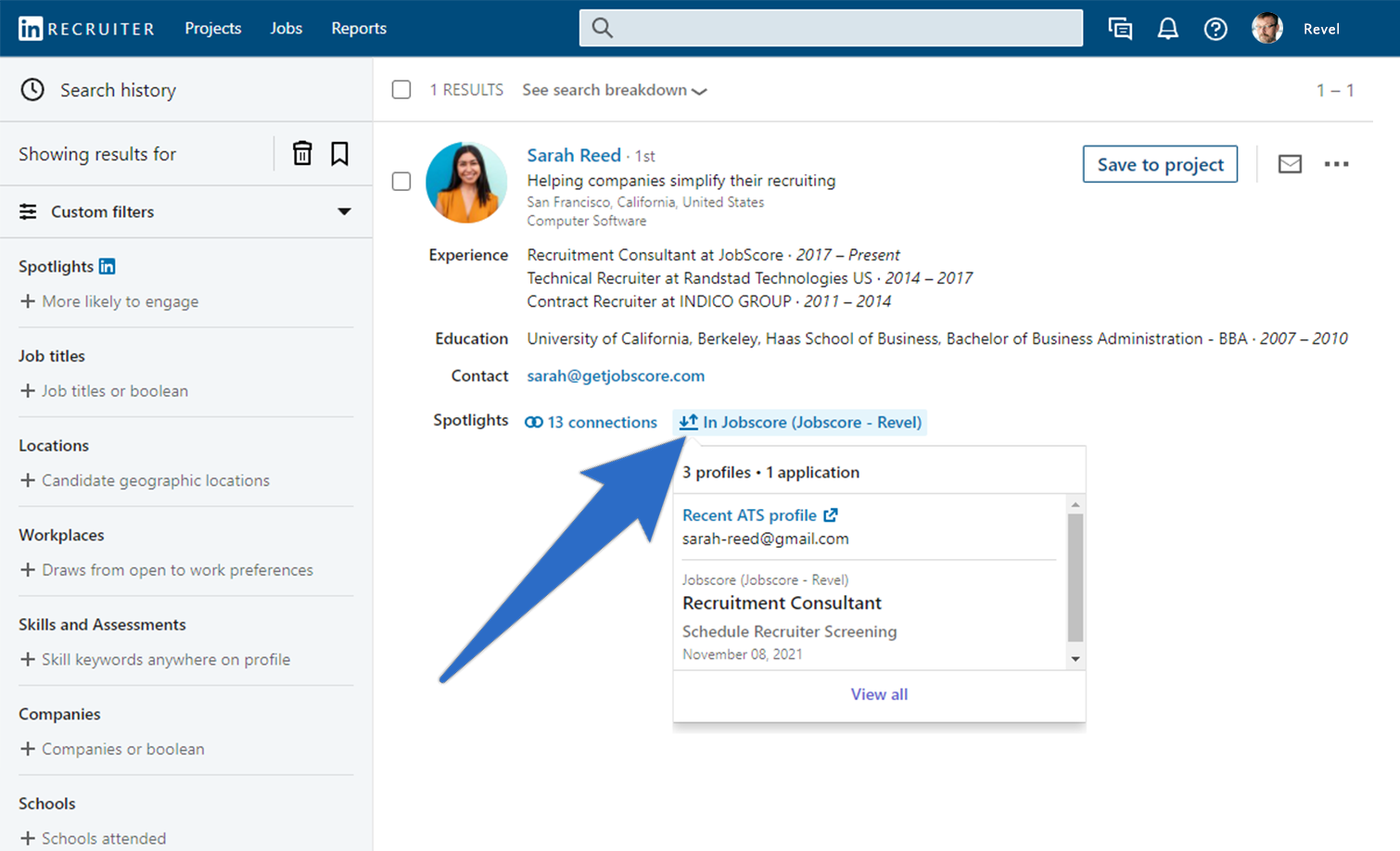Add Candidate geographic locations filter text
The image size is (1400, 851).
156,480
